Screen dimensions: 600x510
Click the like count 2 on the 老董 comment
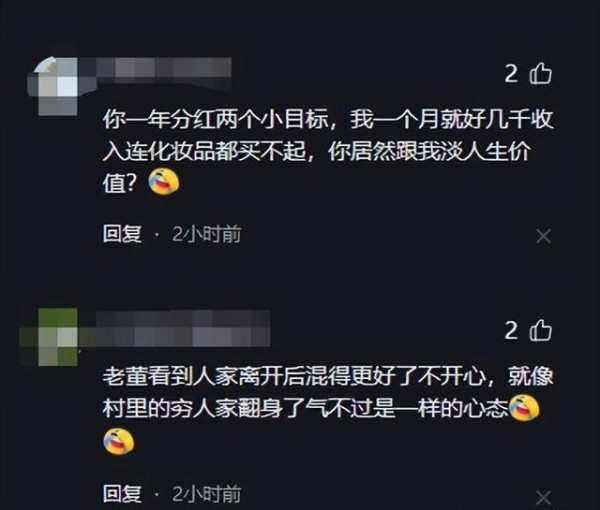[511, 330]
